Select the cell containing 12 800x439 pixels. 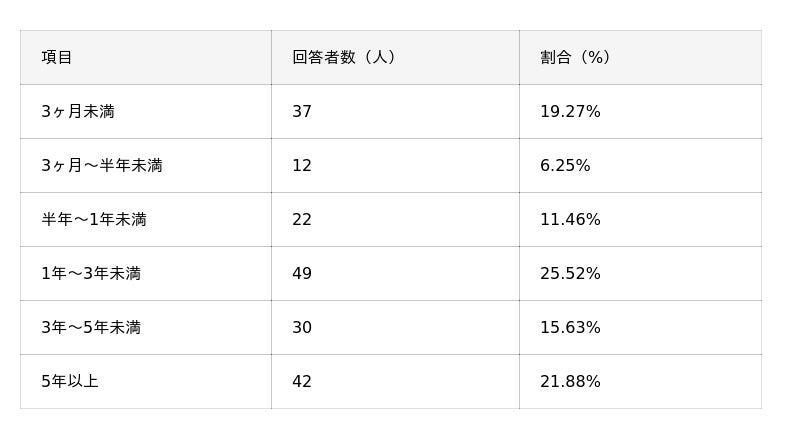click(302, 166)
